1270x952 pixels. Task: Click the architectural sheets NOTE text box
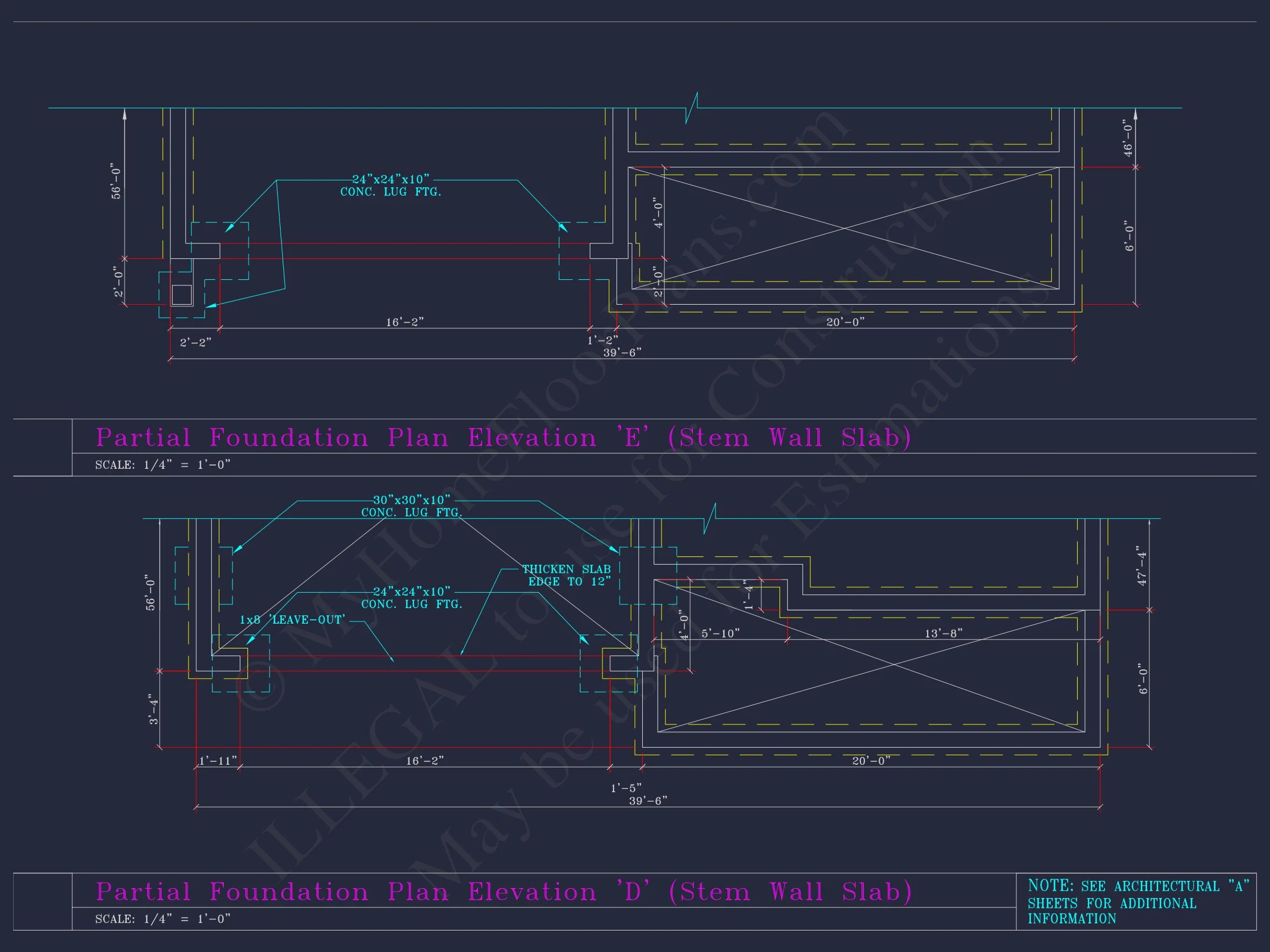coord(1136,901)
